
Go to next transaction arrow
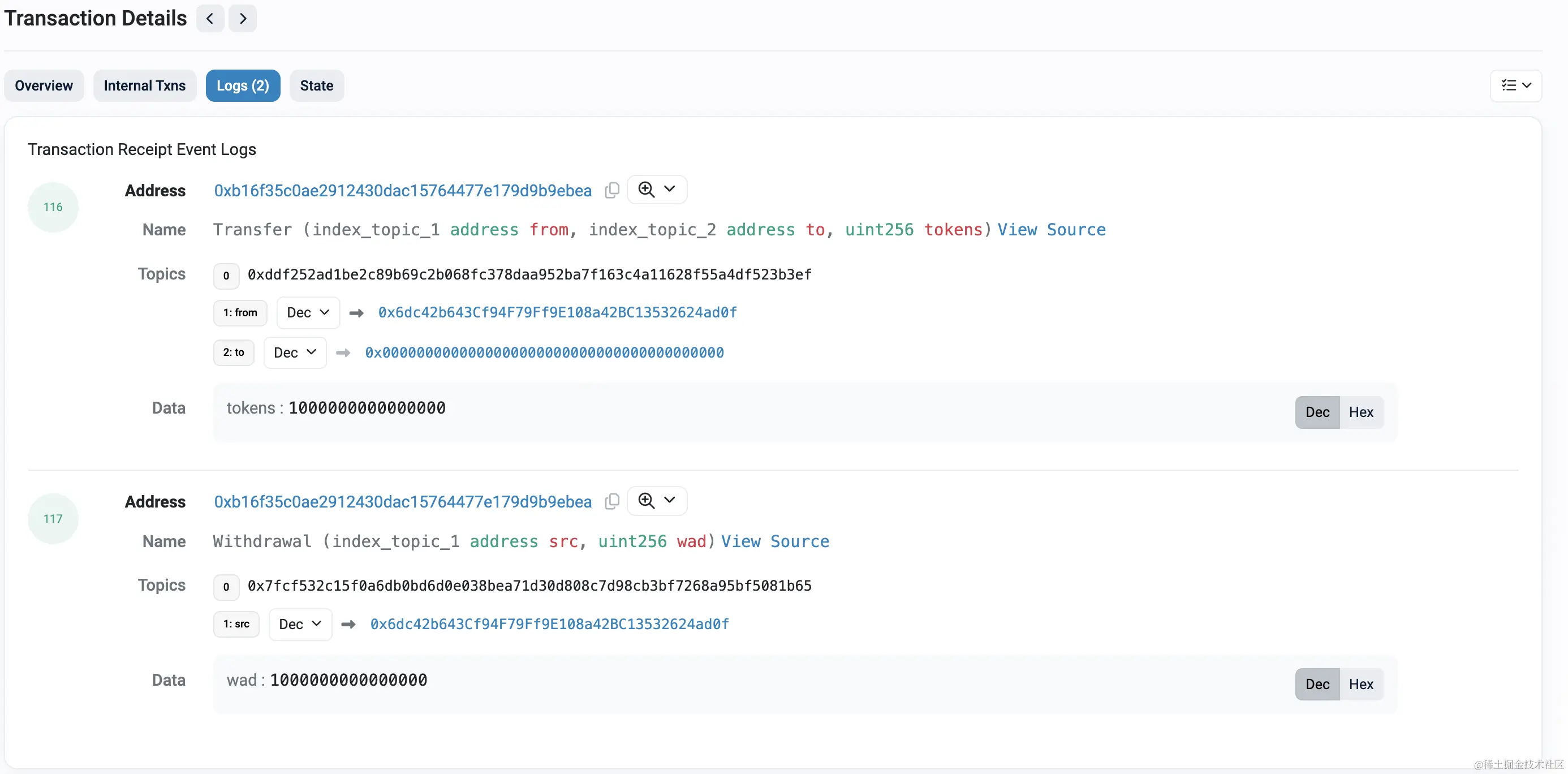(x=242, y=18)
